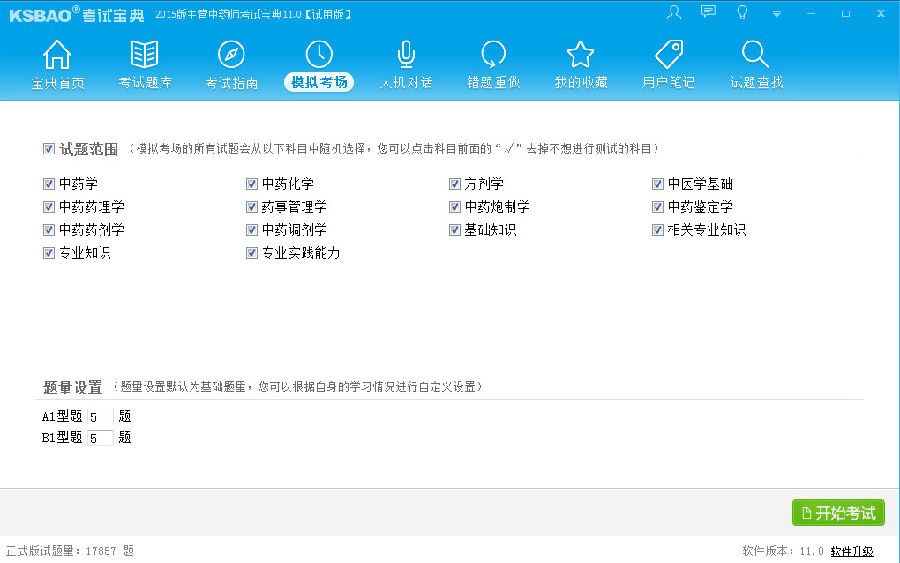Uncheck the 专业实践能力 subject

(x=251, y=253)
